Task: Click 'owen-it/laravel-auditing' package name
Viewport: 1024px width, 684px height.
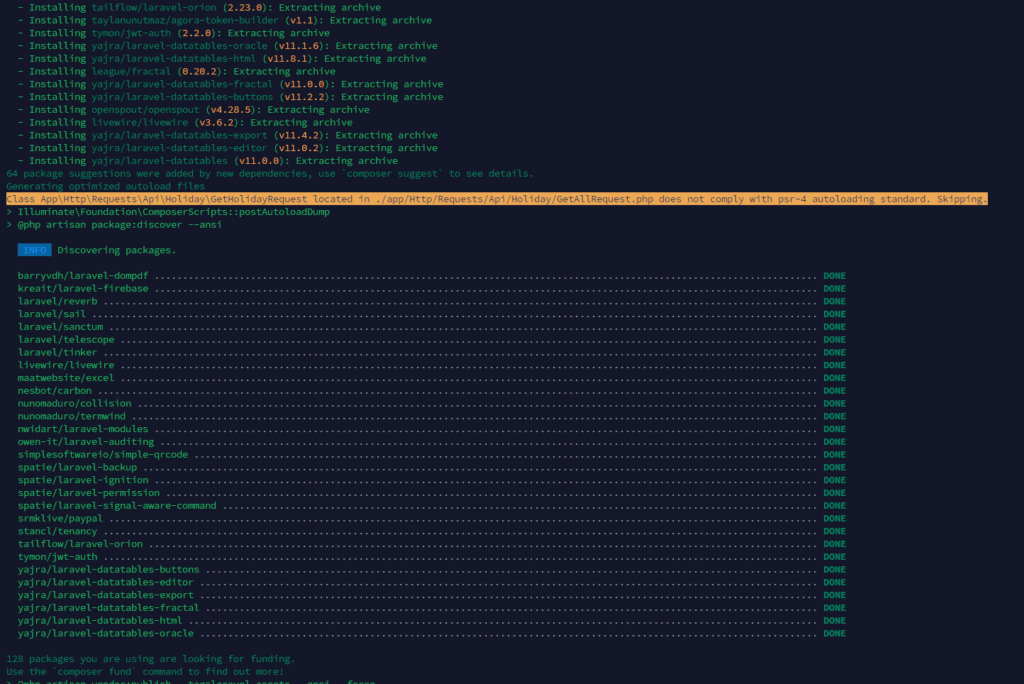Action: point(86,442)
